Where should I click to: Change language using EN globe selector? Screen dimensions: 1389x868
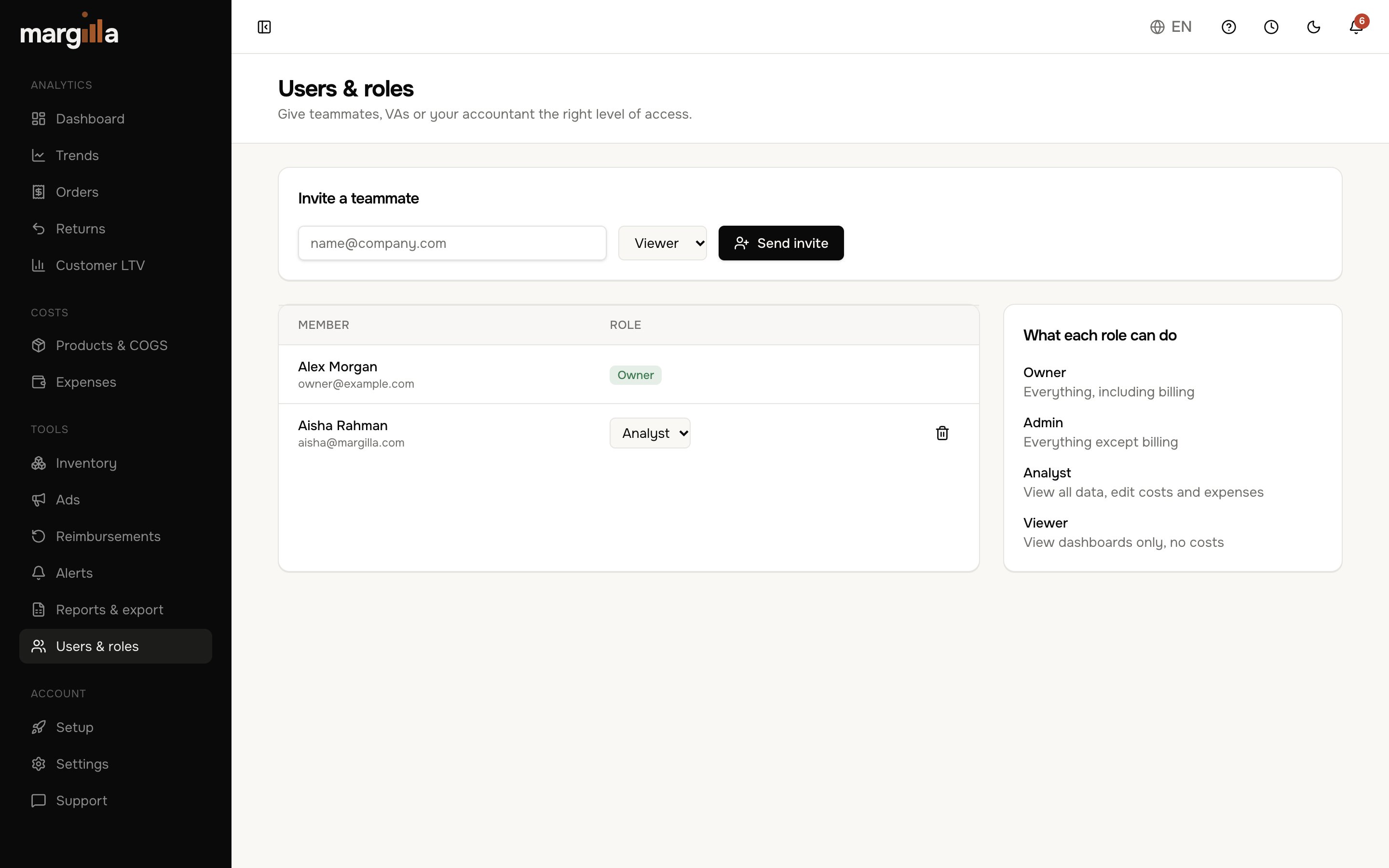click(1171, 27)
